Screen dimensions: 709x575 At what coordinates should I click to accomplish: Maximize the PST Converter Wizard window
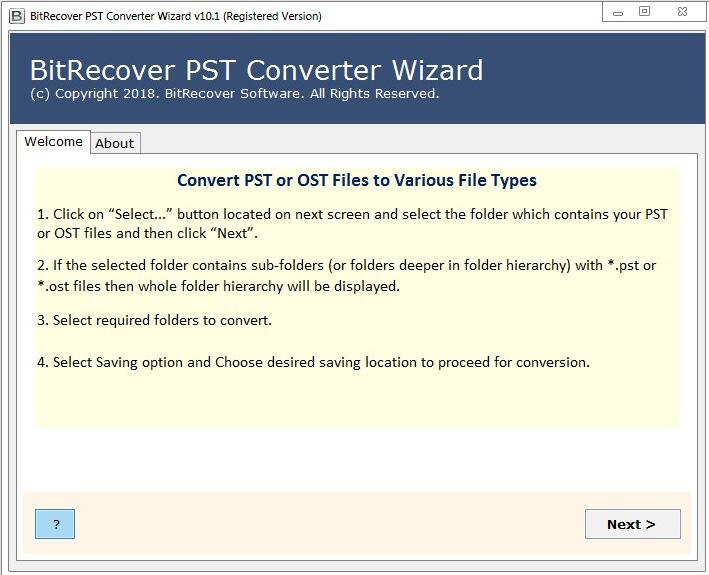644,12
